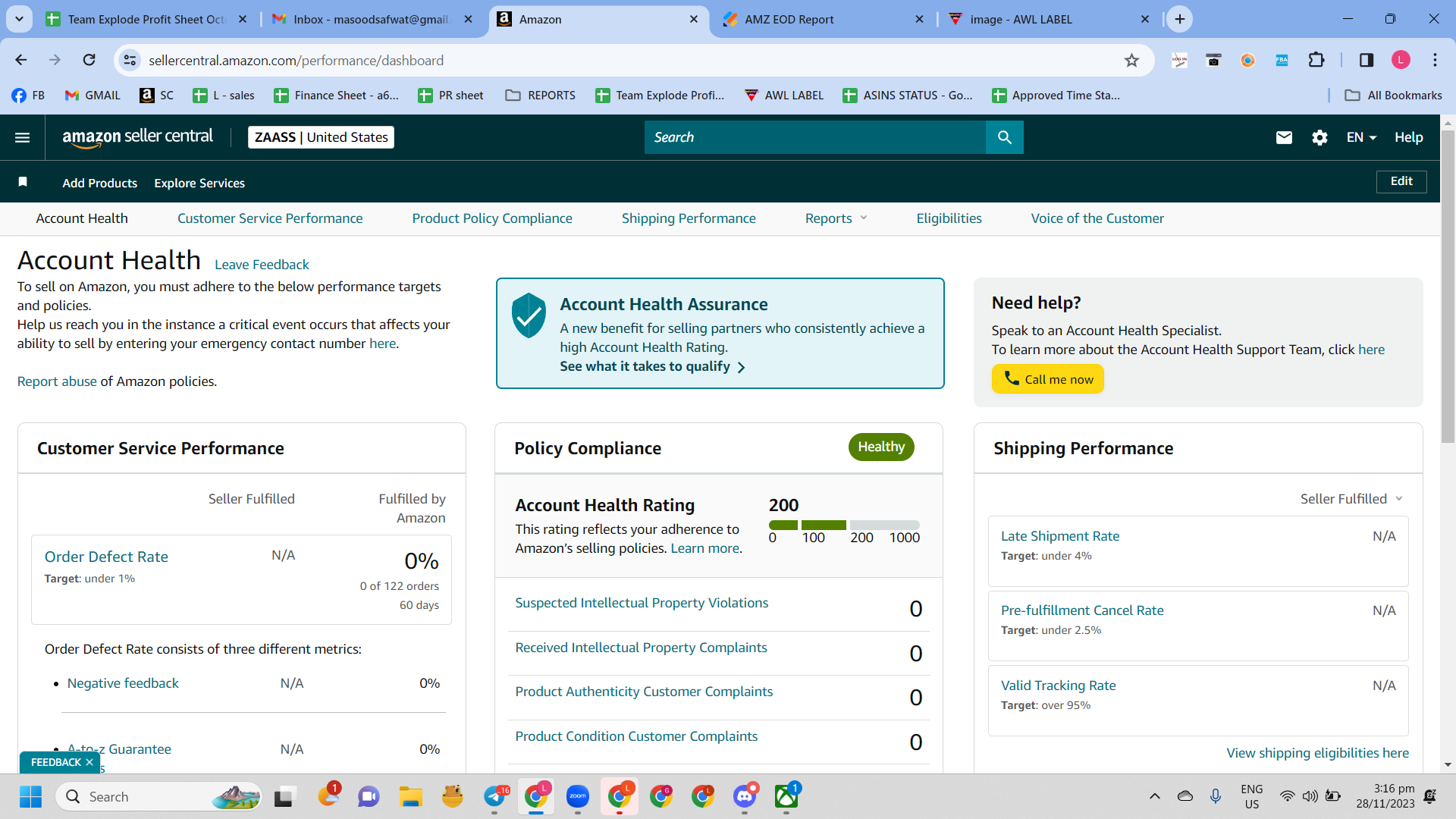Viewport: 1456px width, 819px height.
Task: Click the volume icon in system tray
Action: [x=1310, y=796]
